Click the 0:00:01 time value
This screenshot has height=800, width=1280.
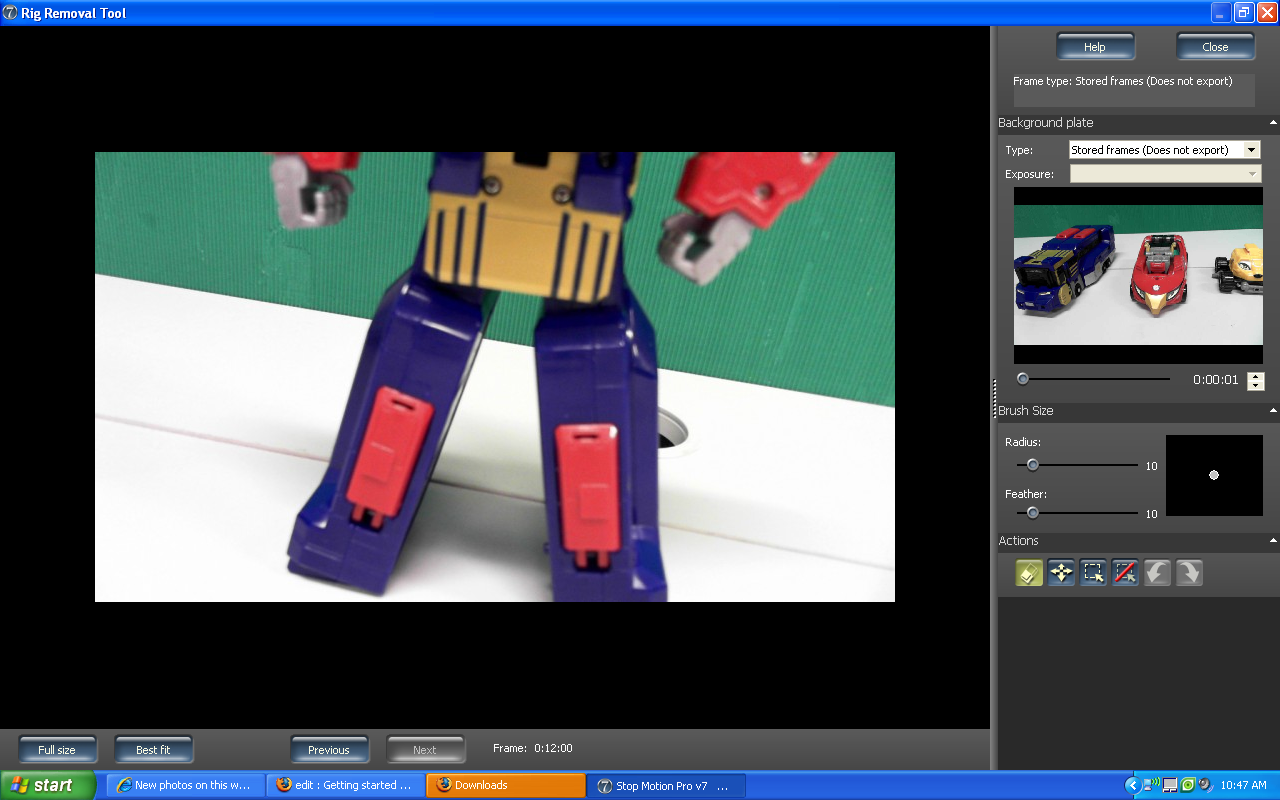[x=1216, y=380]
